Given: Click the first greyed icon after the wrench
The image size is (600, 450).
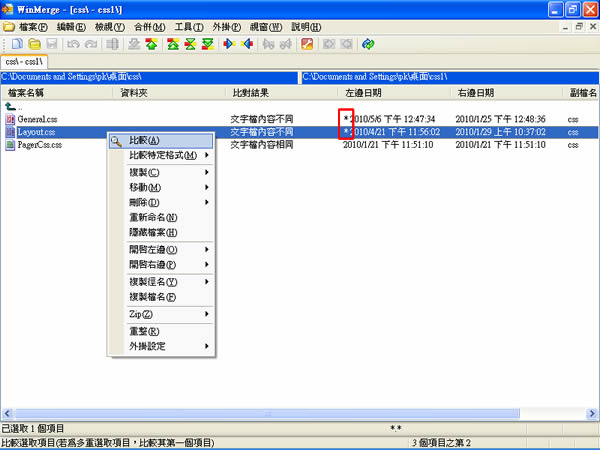Looking at the screenshot, I should pos(329,44).
